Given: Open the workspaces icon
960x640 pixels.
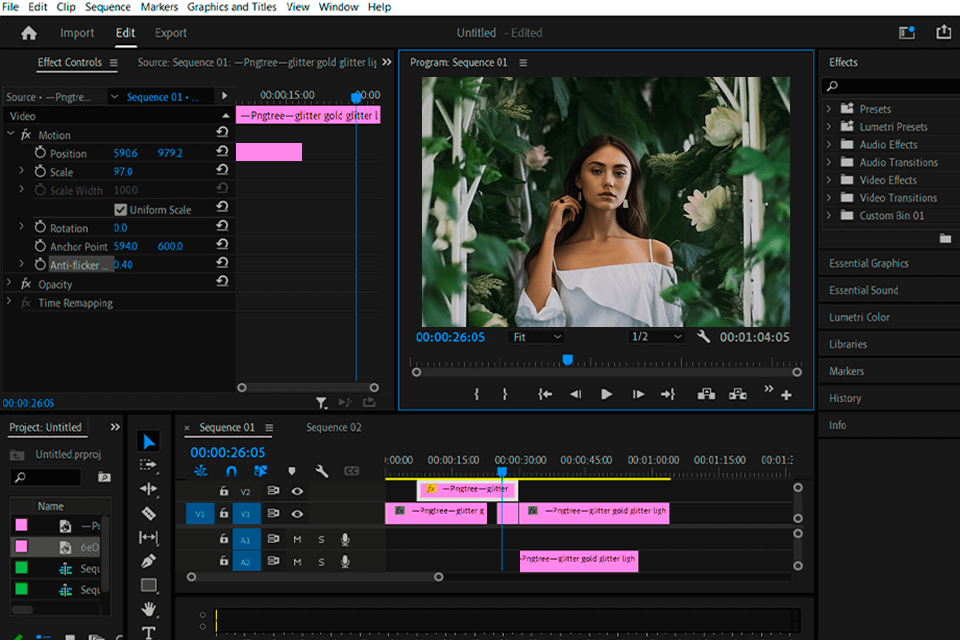Looking at the screenshot, I should [x=907, y=32].
